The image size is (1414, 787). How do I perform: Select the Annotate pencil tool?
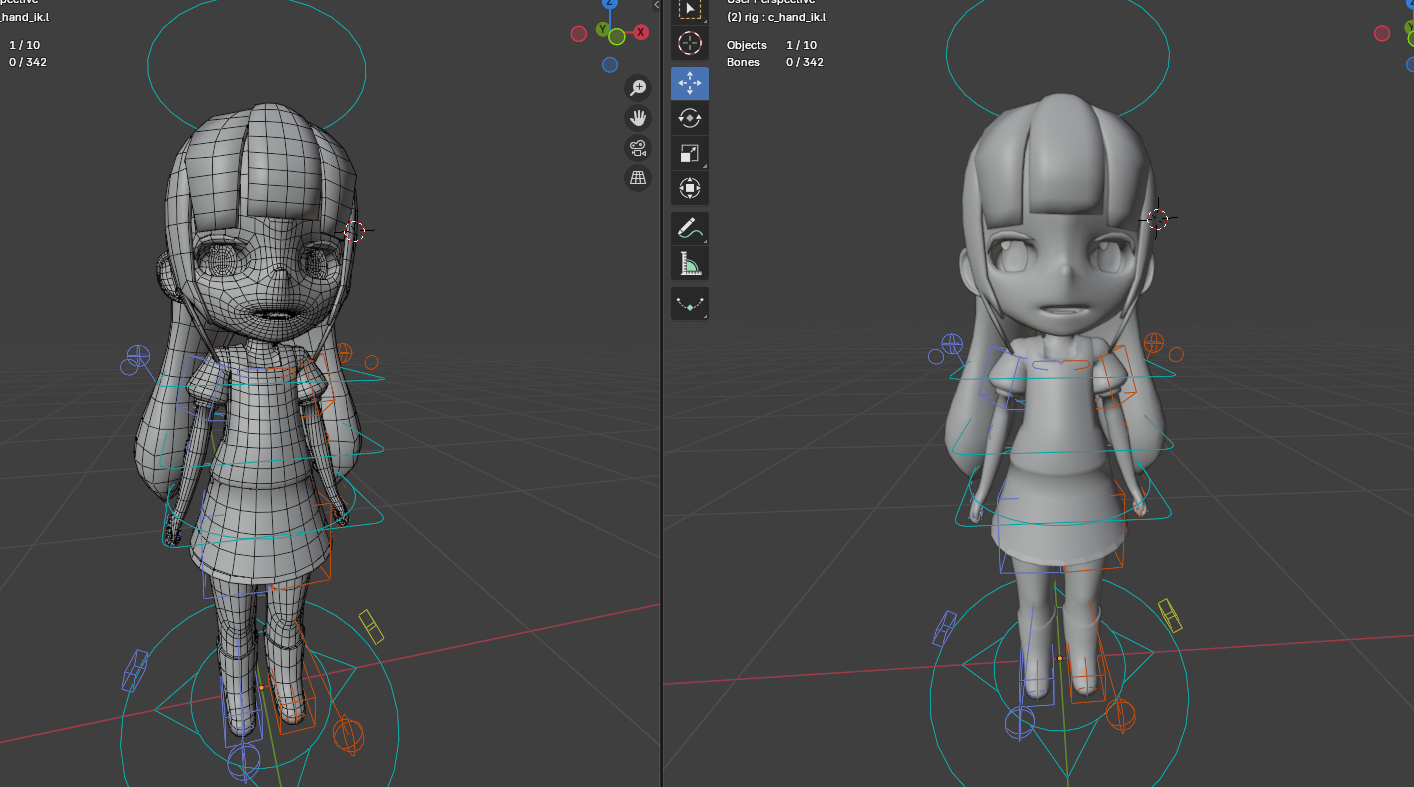coord(690,228)
